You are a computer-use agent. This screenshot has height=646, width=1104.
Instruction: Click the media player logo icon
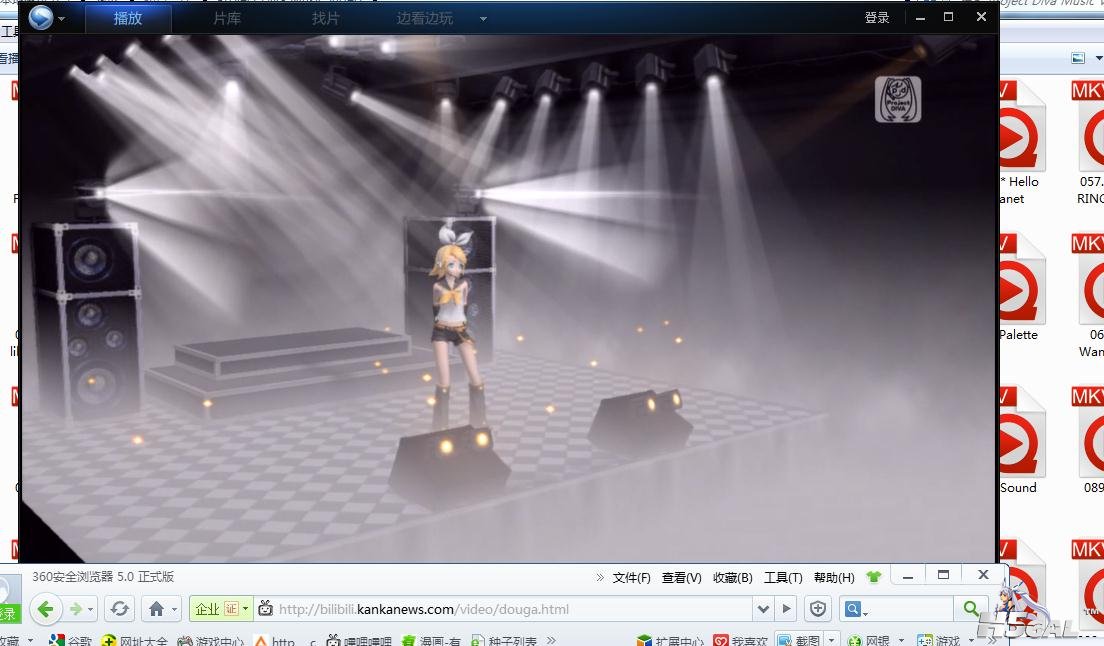coord(41,17)
